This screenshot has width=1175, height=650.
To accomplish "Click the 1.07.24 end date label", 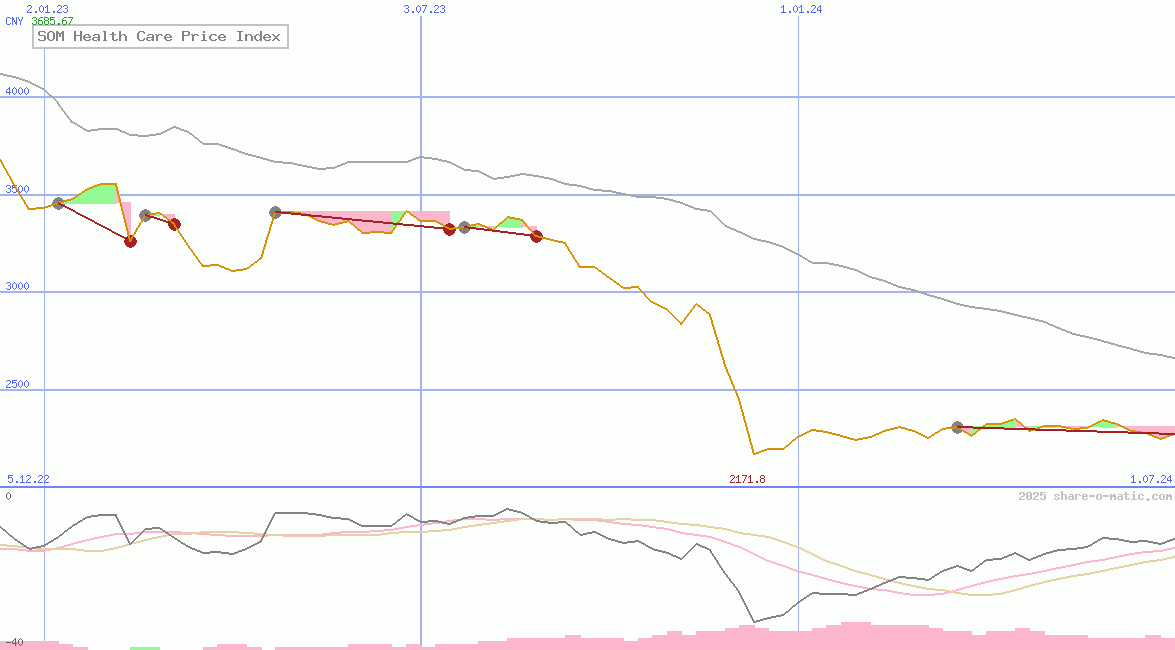I will [1150, 480].
